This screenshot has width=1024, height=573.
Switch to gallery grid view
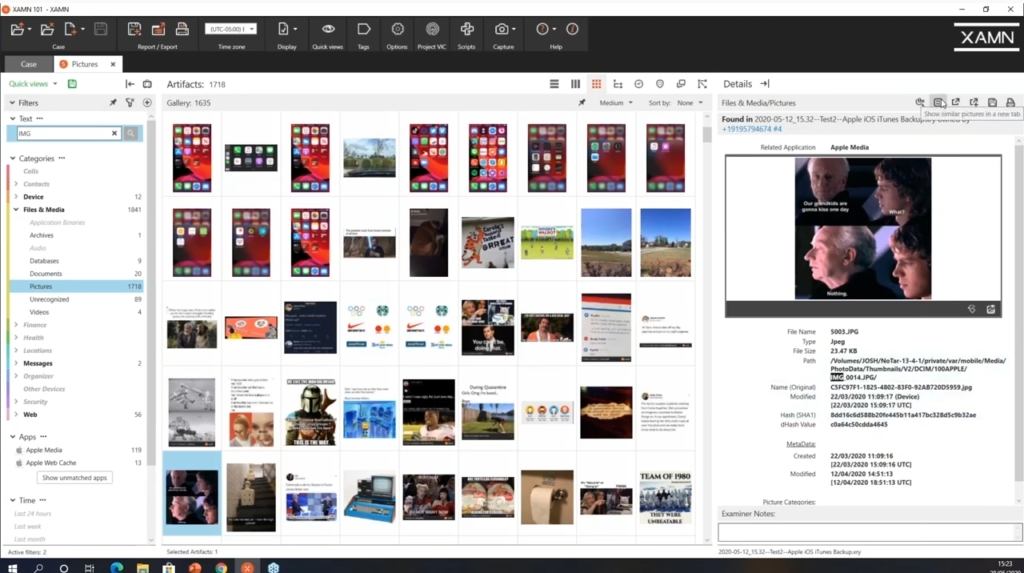click(596, 84)
